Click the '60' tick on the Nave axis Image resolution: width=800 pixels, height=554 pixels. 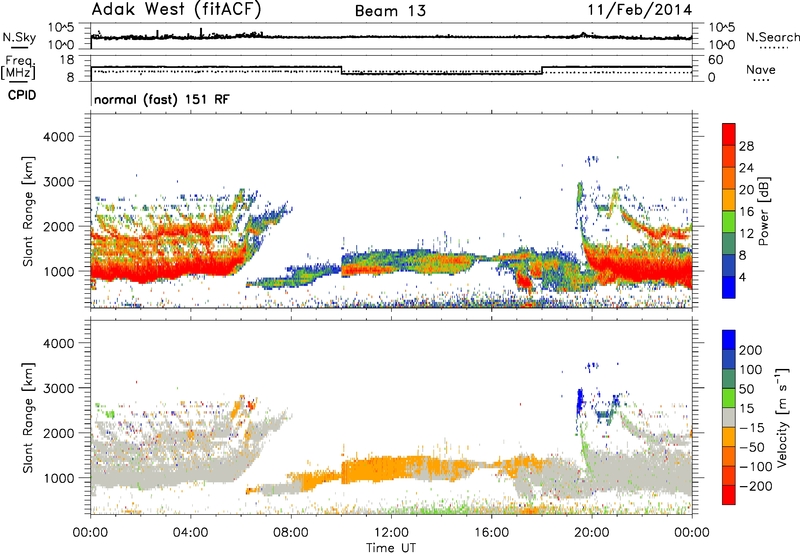click(x=716, y=60)
